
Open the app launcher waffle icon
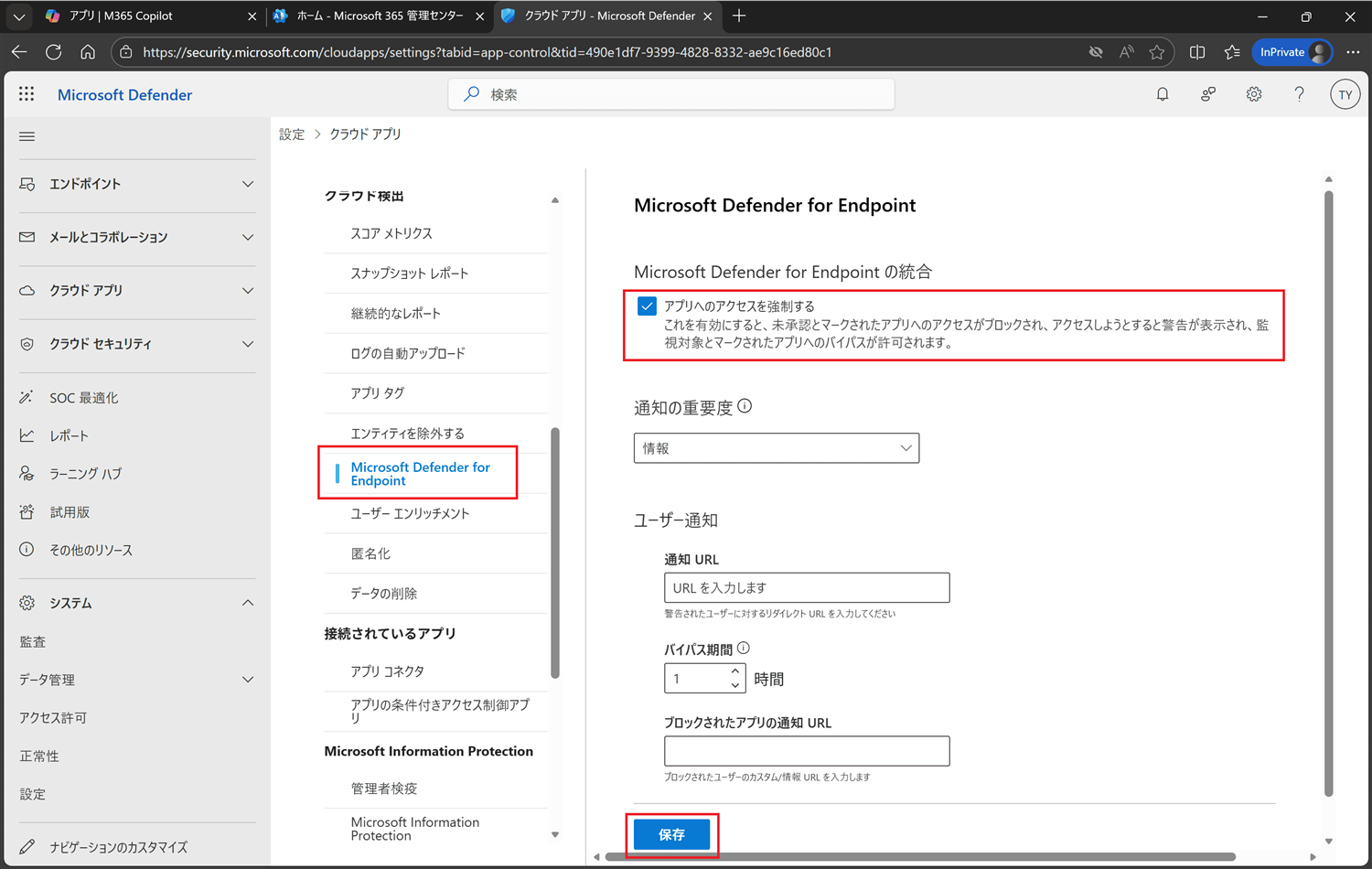coord(27,94)
